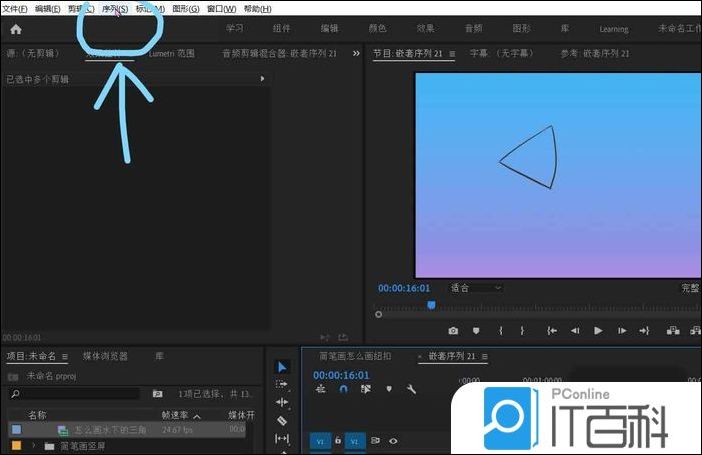Toggle V1 track output eye

[x=393, y=440]
